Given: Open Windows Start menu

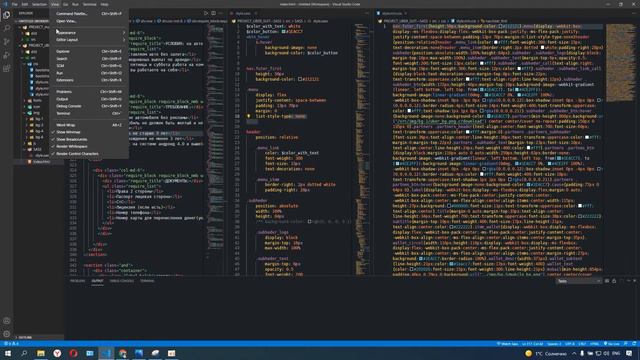Looking at the screenshot, I should click(8, 353).
